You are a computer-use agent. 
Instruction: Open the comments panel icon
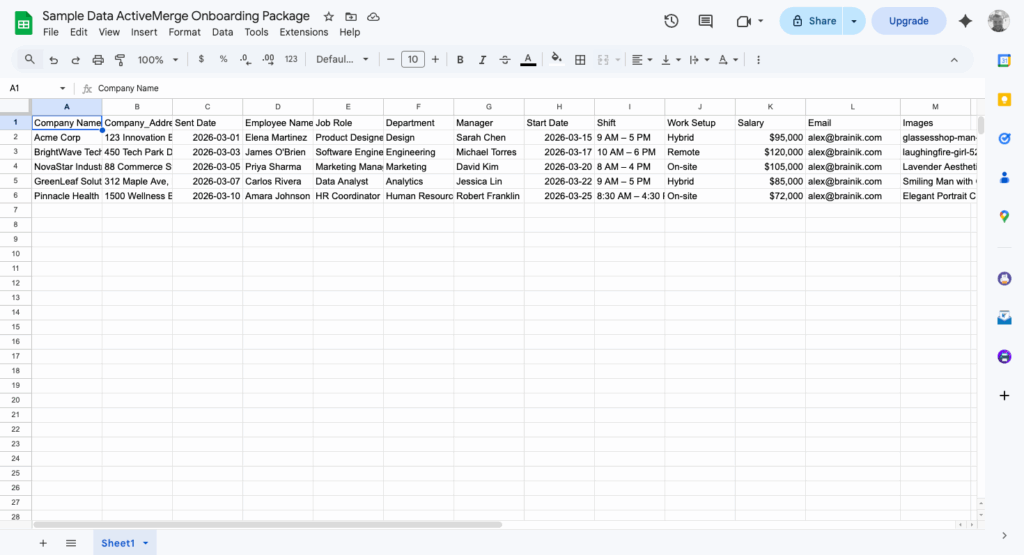[706, 21]
